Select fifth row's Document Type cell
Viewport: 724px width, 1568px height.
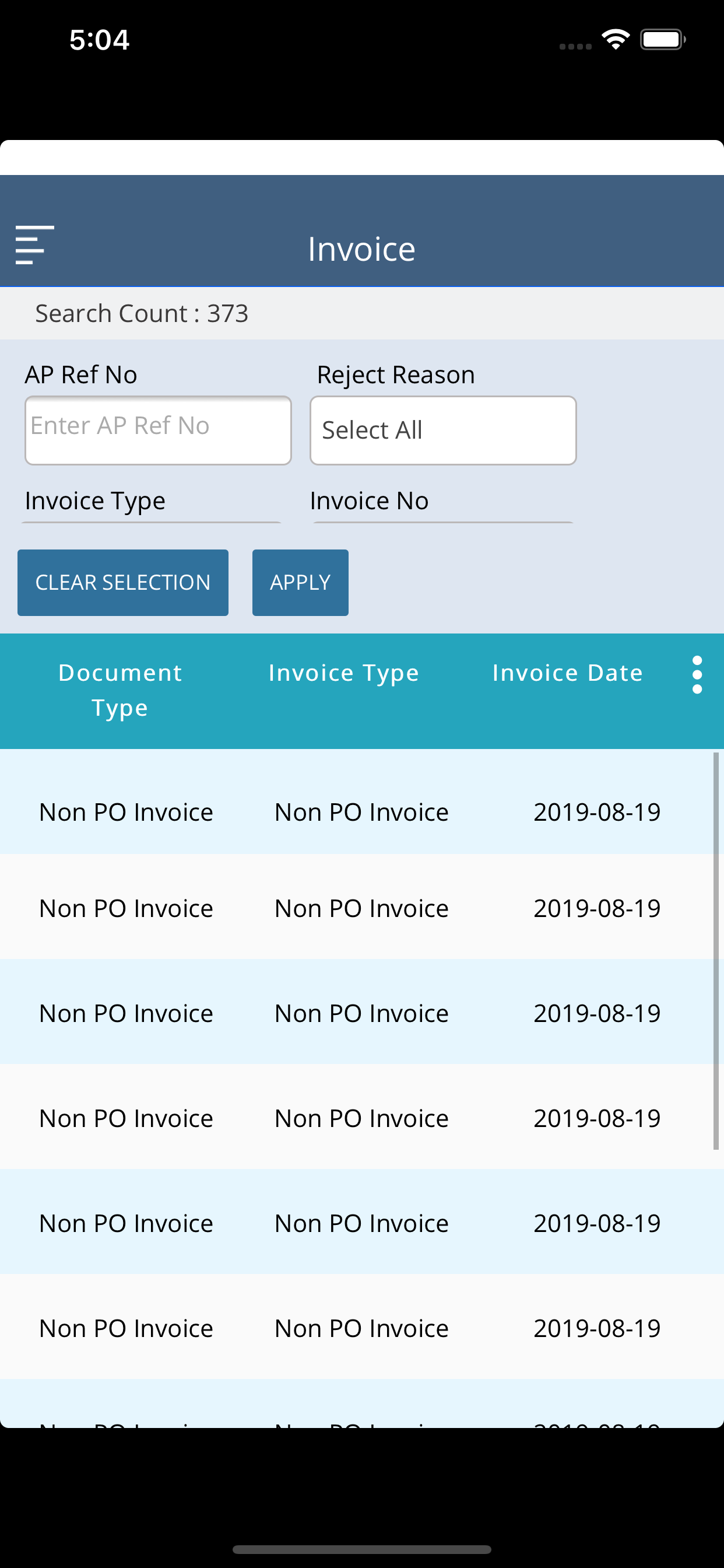point(126,1223)
